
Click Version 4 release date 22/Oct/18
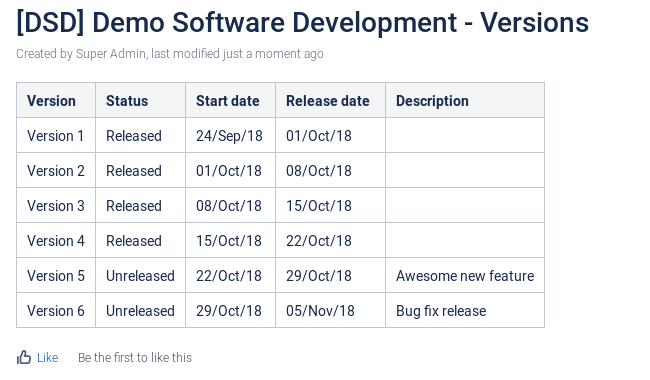click(x=330, y=240)
